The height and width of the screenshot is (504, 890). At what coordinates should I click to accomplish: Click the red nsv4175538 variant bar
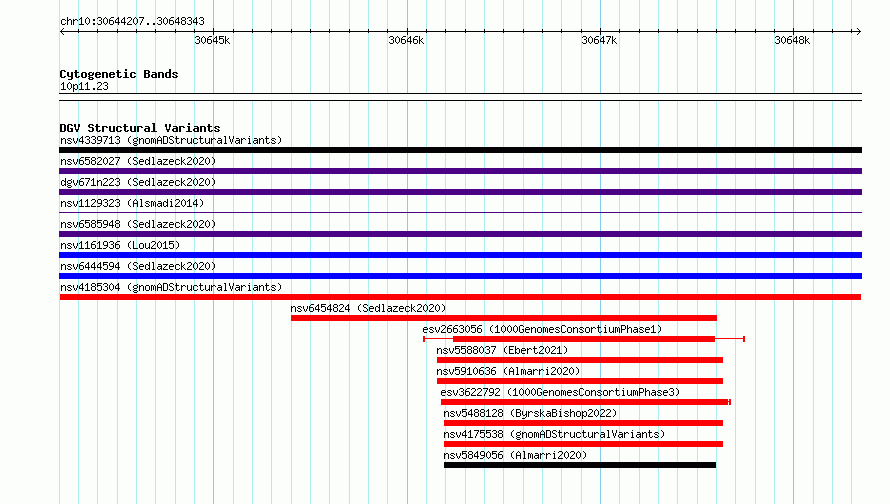pyautogui.click(x=583, y=444)
